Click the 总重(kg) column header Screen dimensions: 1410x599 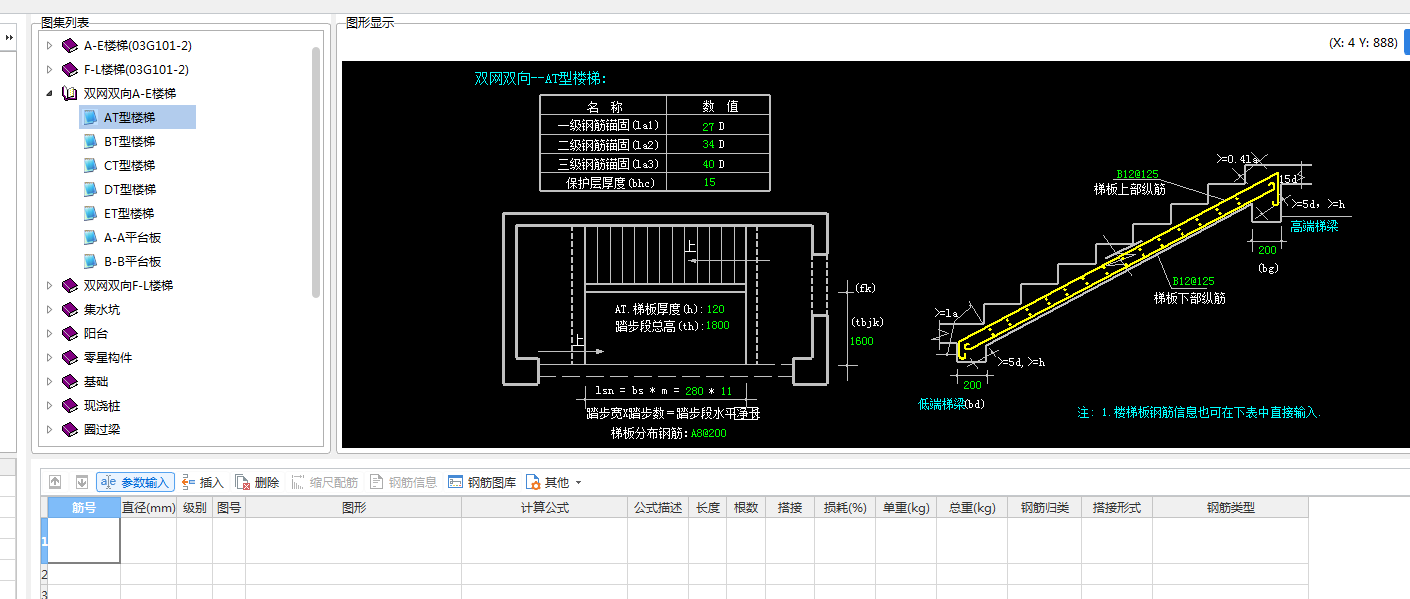point(973,508)
